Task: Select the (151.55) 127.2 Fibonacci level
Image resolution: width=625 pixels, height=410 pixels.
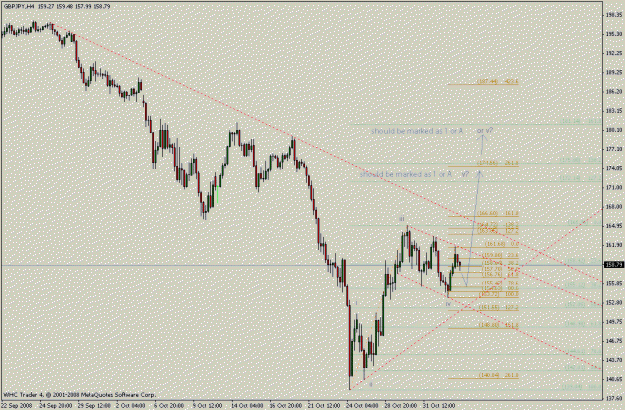Action: [498, 307]
